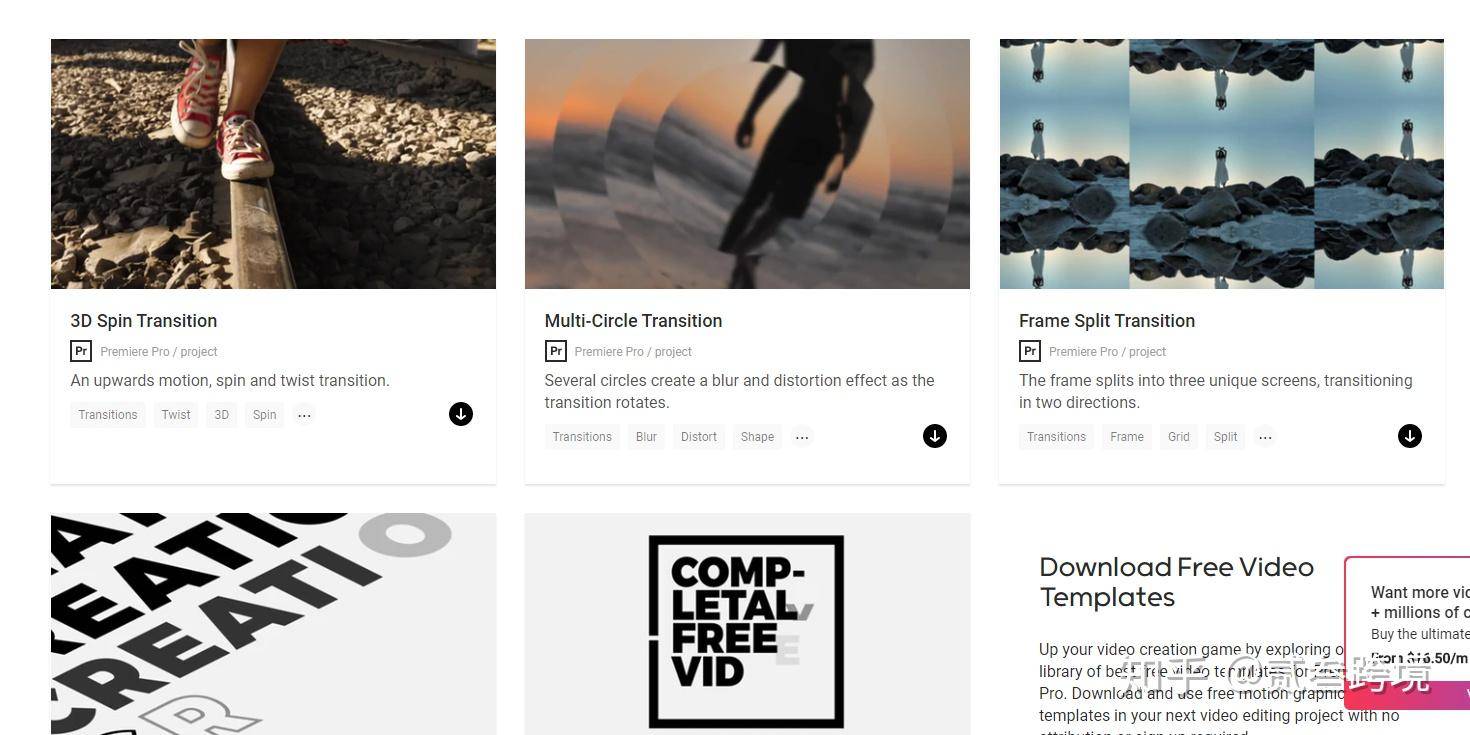The height and width of the screenshot is (735, 1470).
Task: Select the Blur tag
Action: click(x=647, y=437)
